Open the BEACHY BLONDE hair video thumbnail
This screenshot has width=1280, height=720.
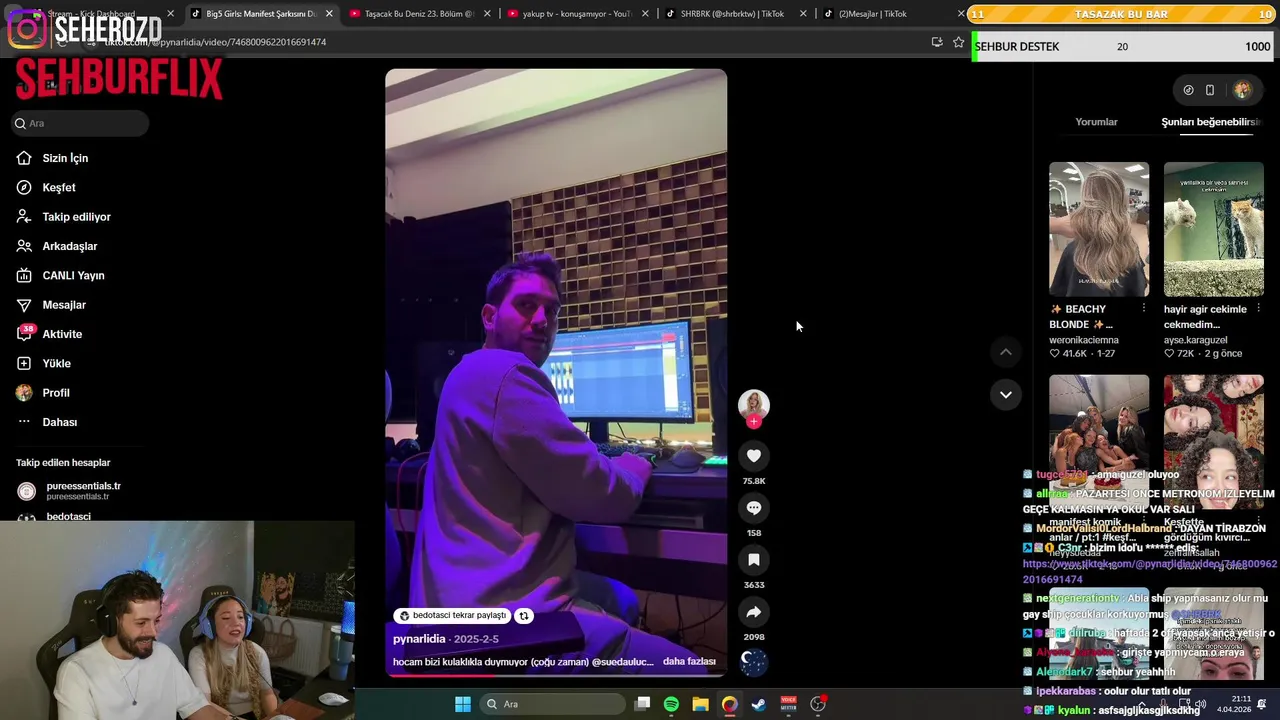[1099, 229]
